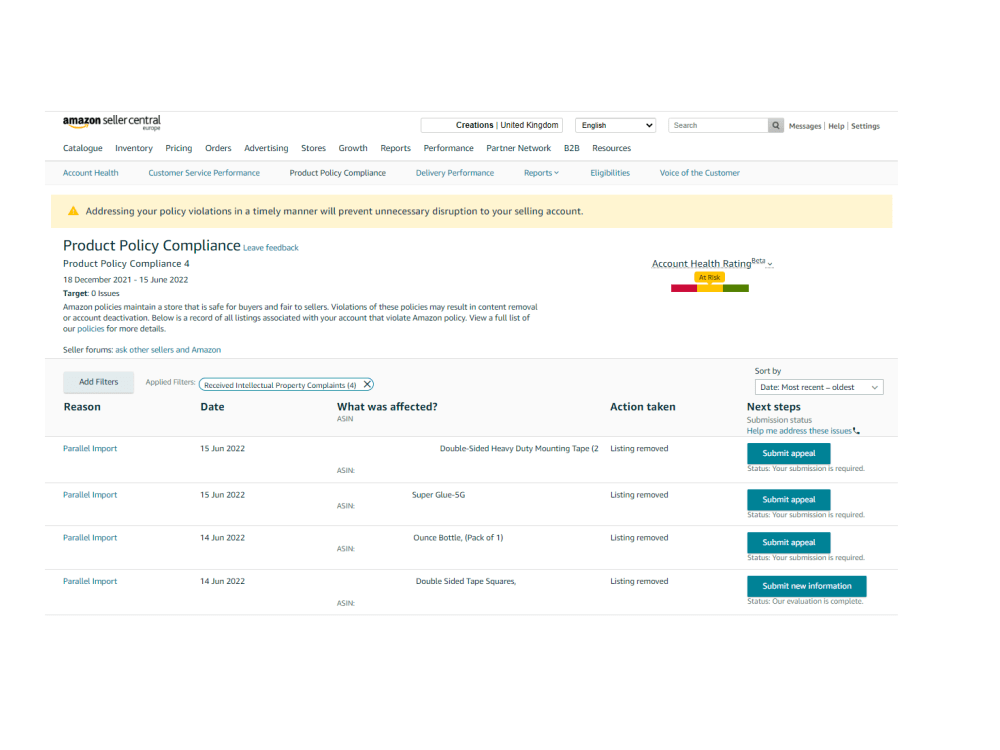The height and width of the screenshot is (750, 1000).
Task: Click the search magnifier icon
Action: (x=776, y=126)
